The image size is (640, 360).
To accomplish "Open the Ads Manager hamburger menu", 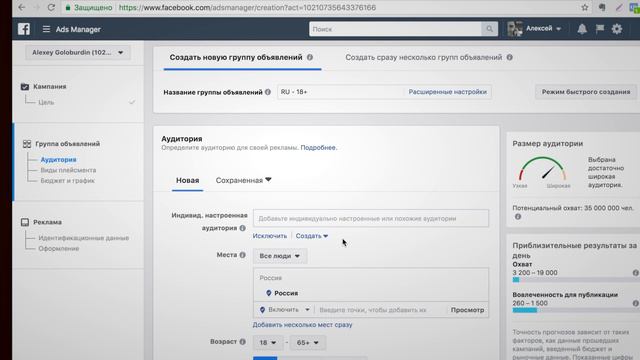I will click(46, 29).
